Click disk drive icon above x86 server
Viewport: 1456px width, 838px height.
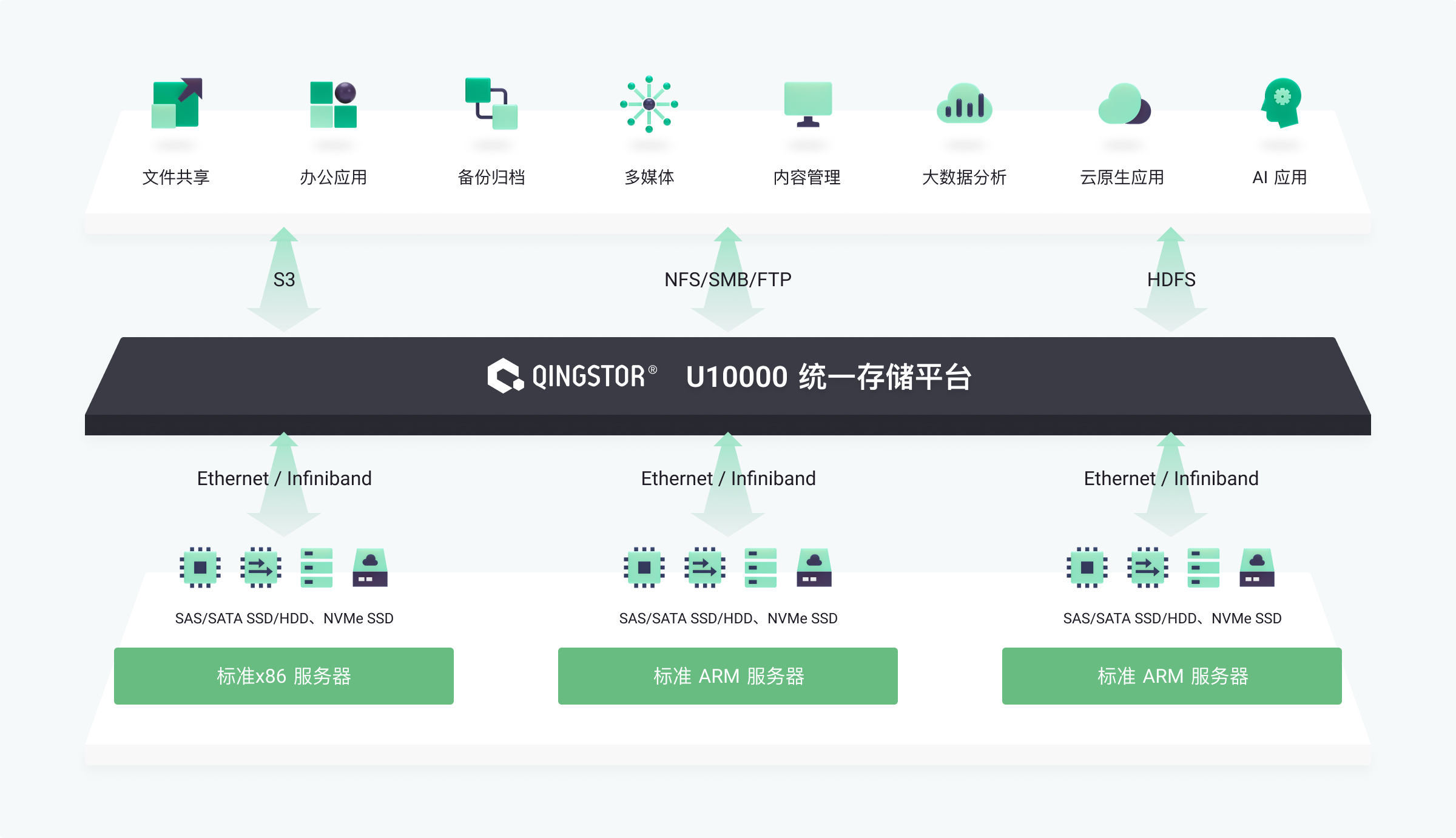[x=370, y=568]
